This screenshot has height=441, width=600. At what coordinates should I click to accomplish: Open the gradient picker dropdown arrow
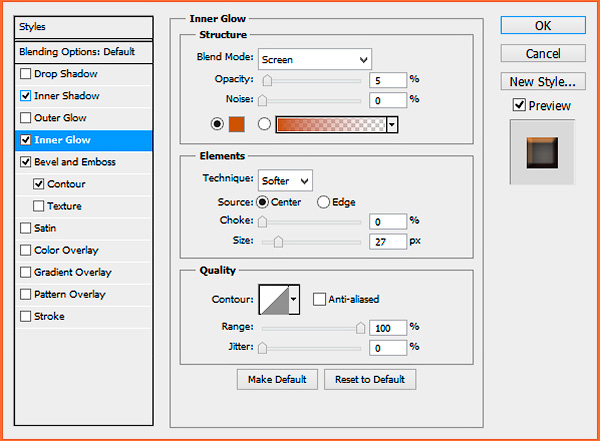tap(392, 125)
